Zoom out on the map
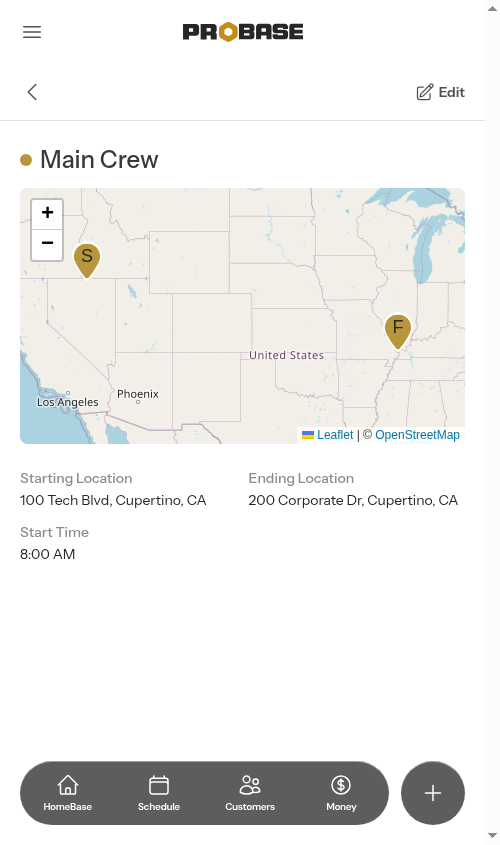Screen dimensions: 500x845 pyautogui.click(x=47, y=245)
